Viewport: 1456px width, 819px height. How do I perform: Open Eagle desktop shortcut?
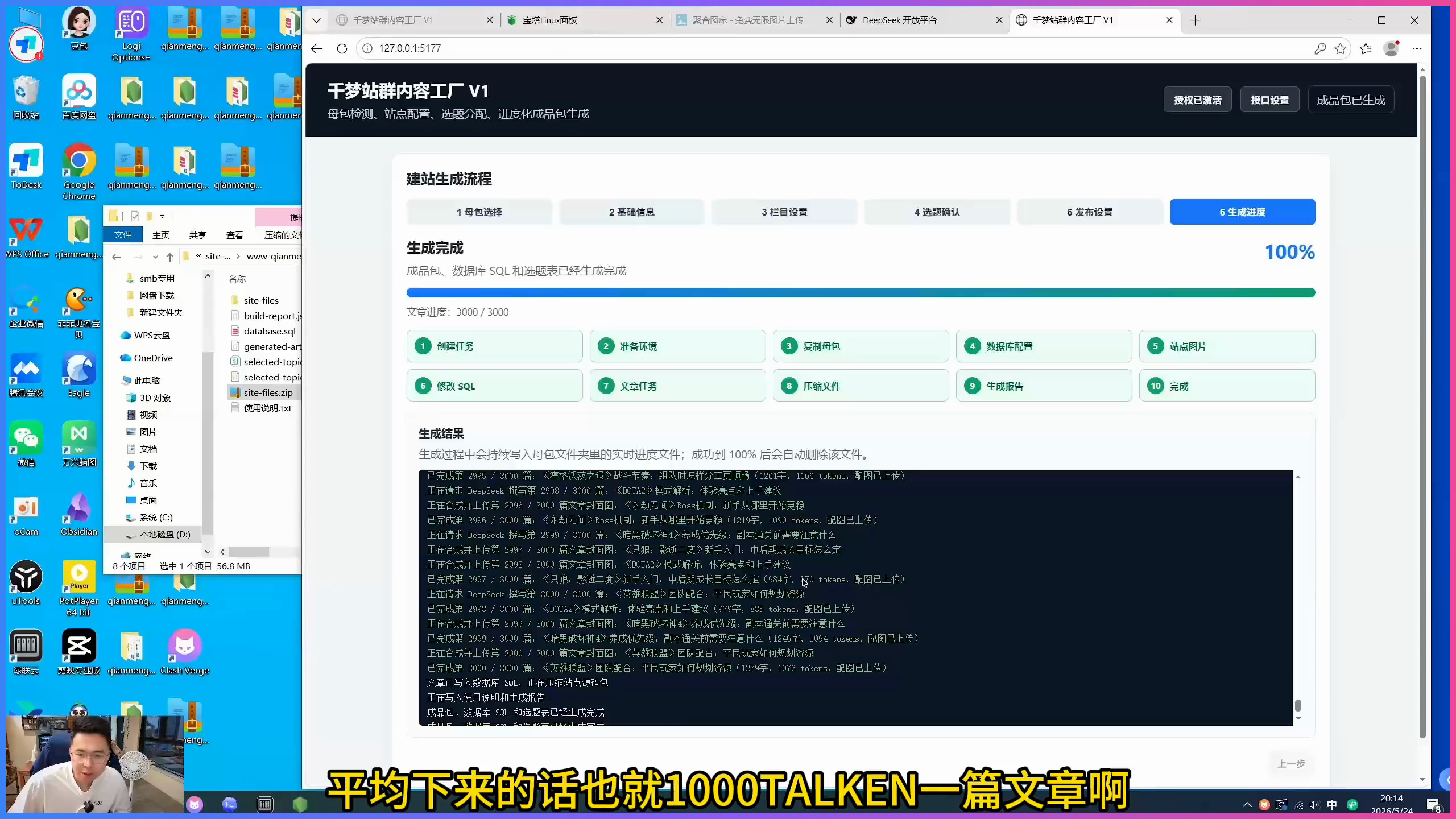[78, 375]
